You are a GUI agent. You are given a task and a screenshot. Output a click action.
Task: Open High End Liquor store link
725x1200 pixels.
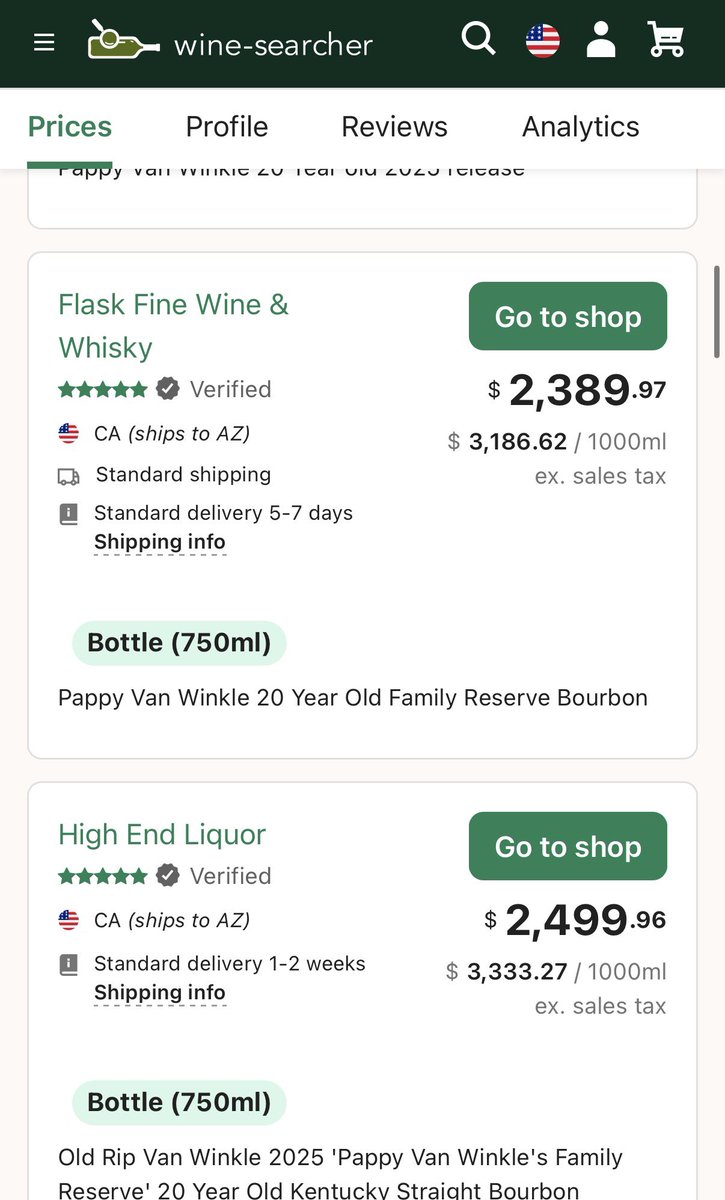(x=162, y=834)
